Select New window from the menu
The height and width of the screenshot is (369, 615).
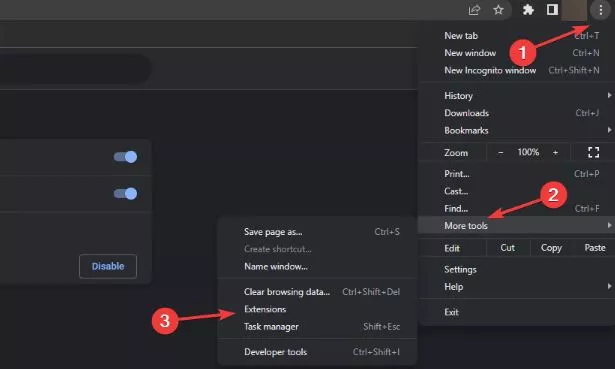tap(517, 53)
